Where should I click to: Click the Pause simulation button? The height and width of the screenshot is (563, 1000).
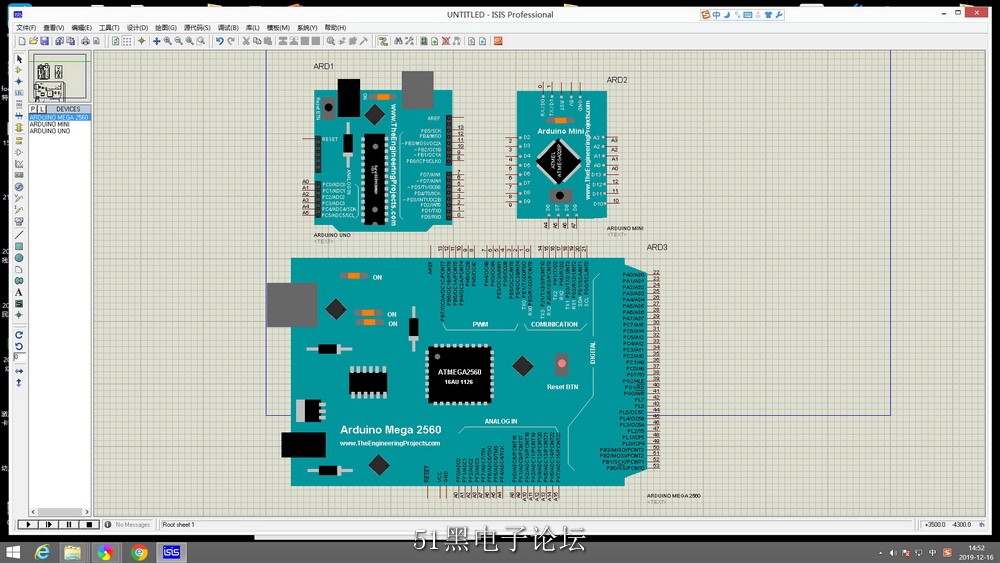[69, 524]
